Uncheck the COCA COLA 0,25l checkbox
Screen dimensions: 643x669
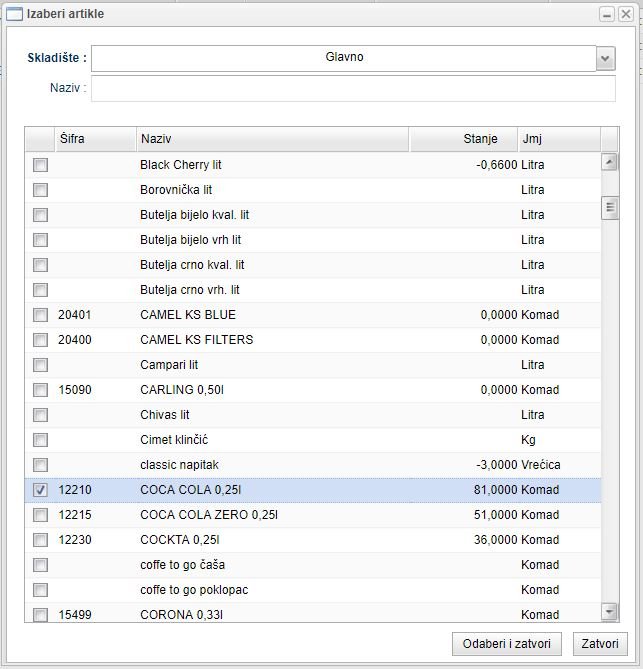pyautogui.click(x=40, y=490)
